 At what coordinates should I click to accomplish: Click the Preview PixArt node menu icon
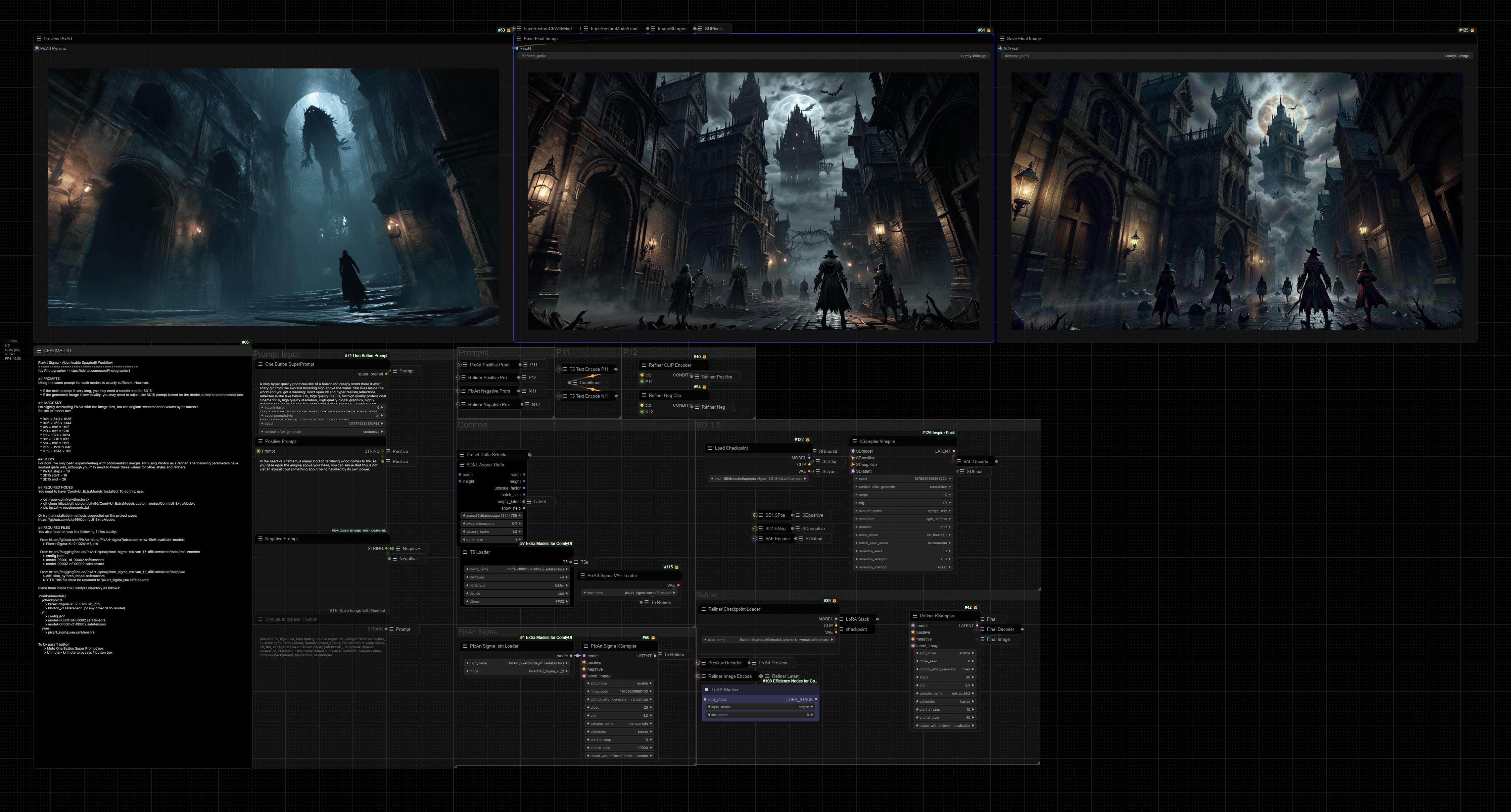pyautogui.click(x=39, y=39)
